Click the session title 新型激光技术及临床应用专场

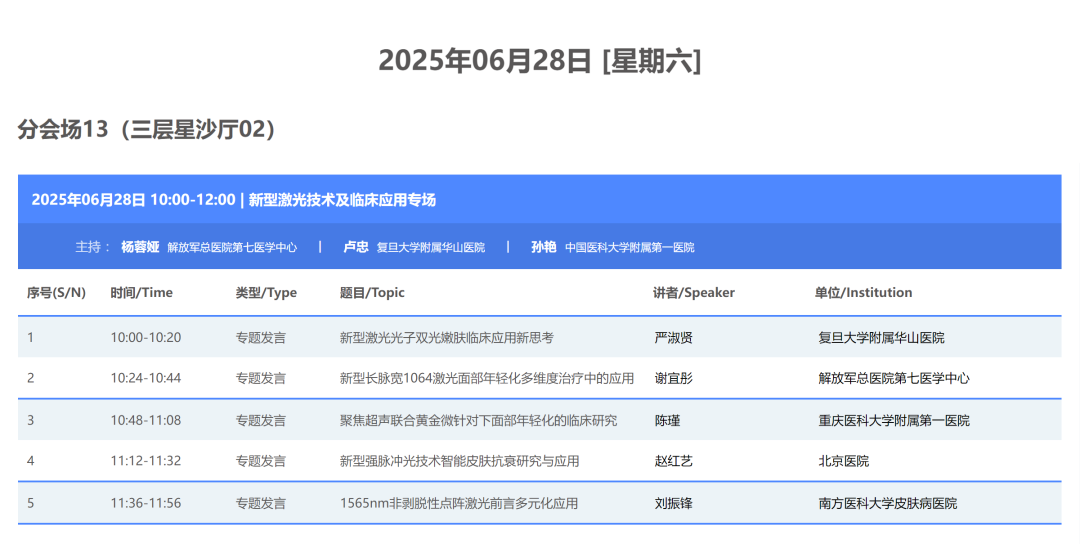[342, 200]
